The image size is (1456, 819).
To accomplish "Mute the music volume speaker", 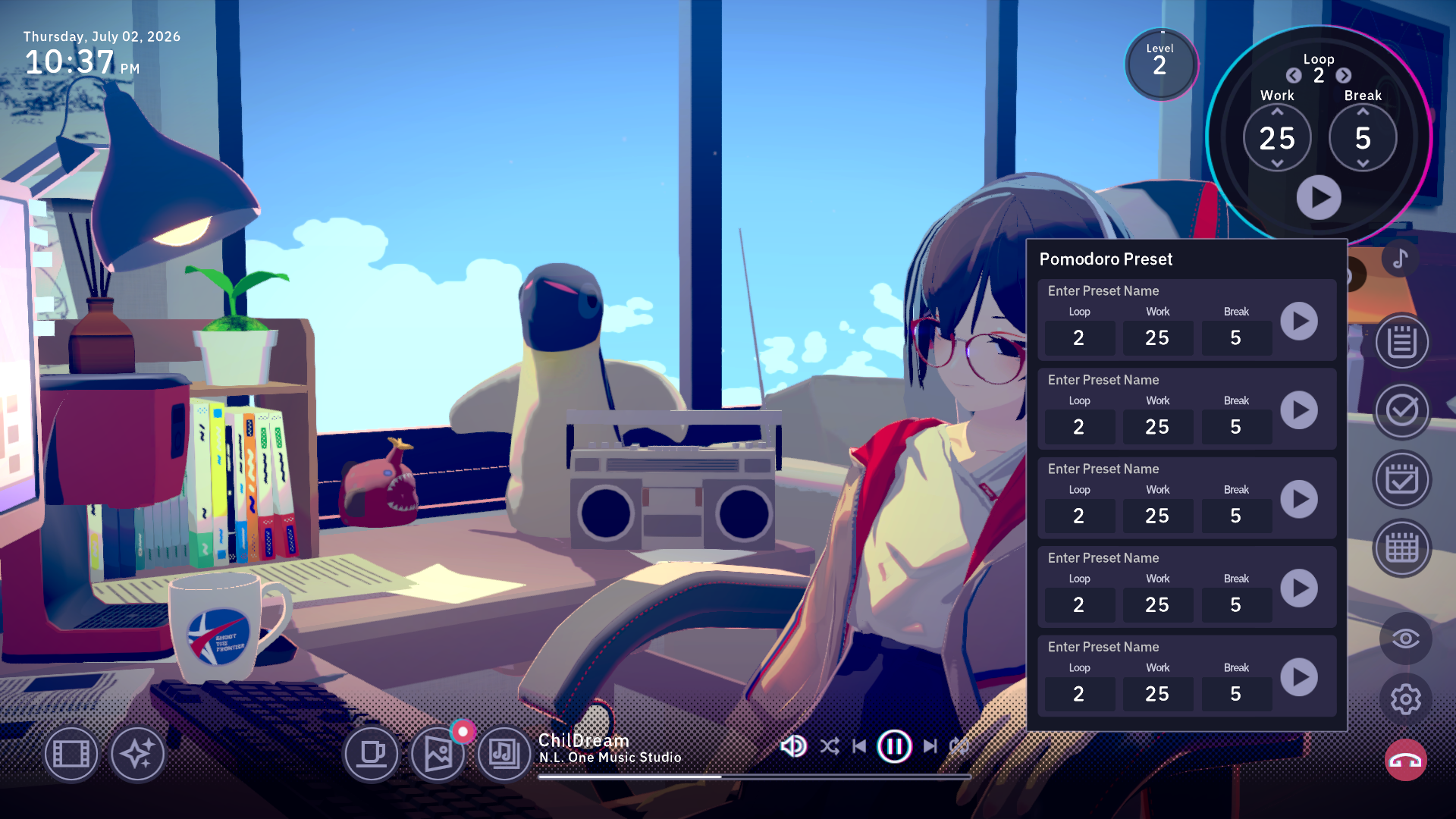I will pos(793,746).
